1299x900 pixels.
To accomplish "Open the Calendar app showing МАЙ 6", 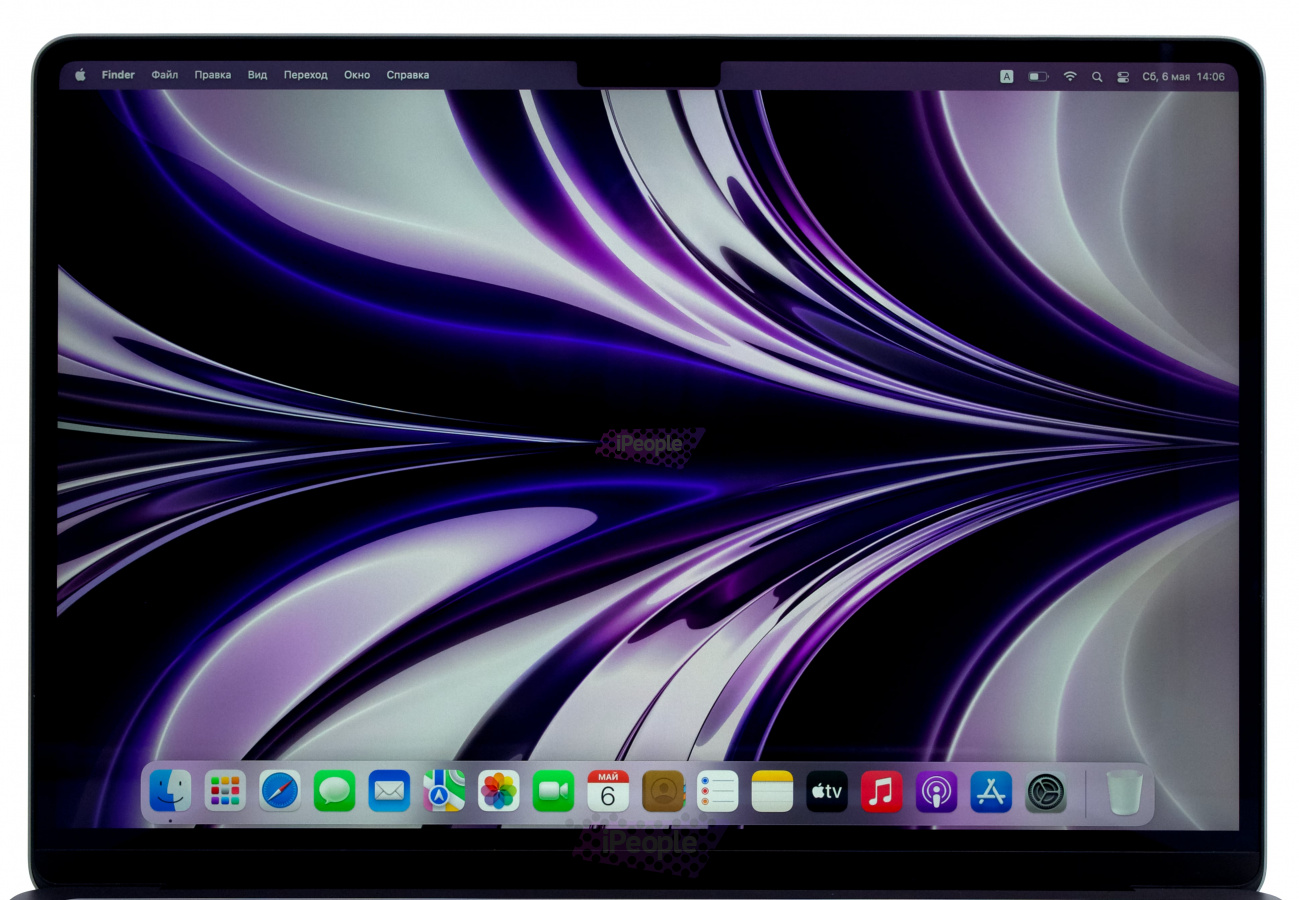I will [608, 791].
